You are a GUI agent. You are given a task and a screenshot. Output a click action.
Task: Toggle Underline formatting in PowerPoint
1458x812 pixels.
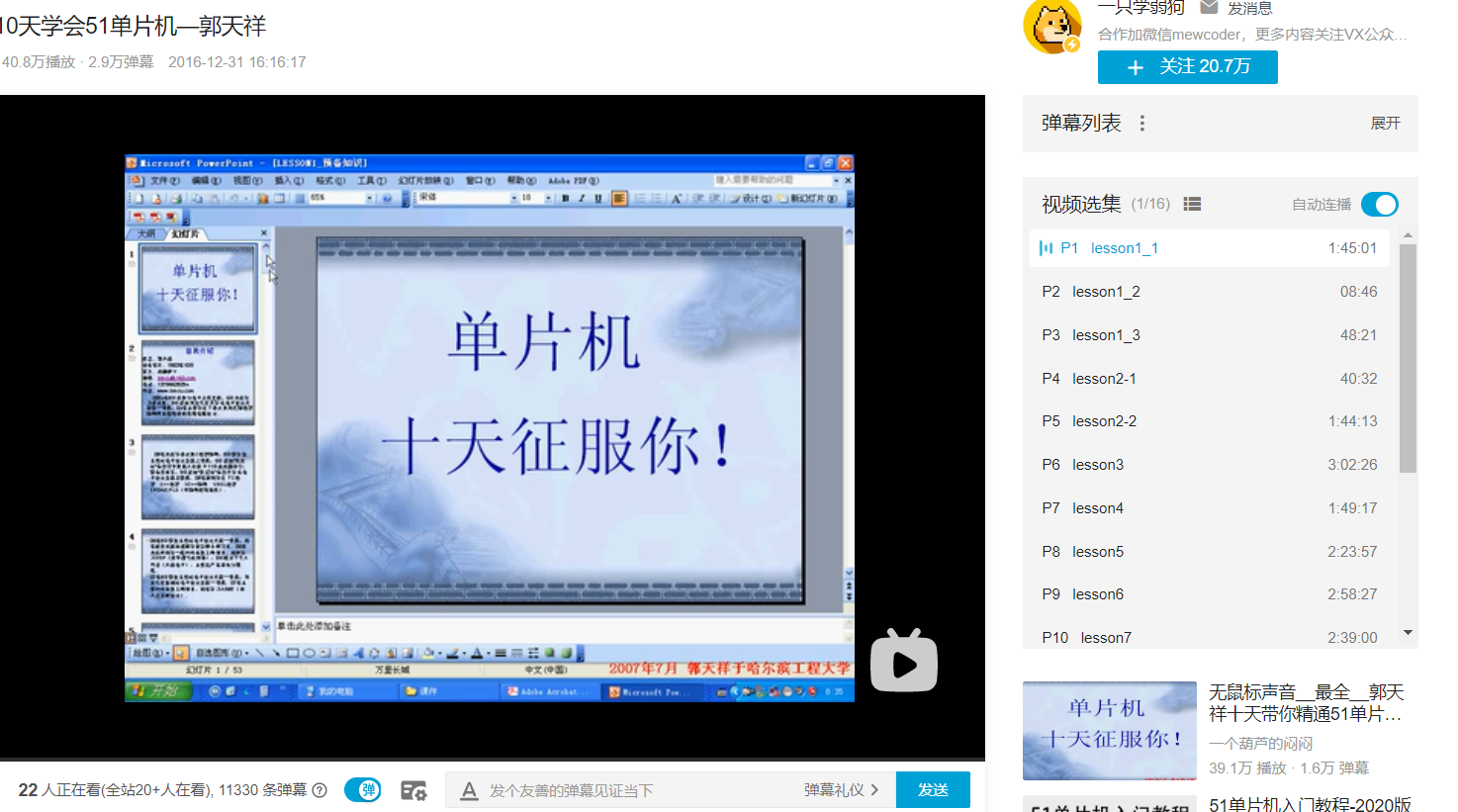coord(595,199)
